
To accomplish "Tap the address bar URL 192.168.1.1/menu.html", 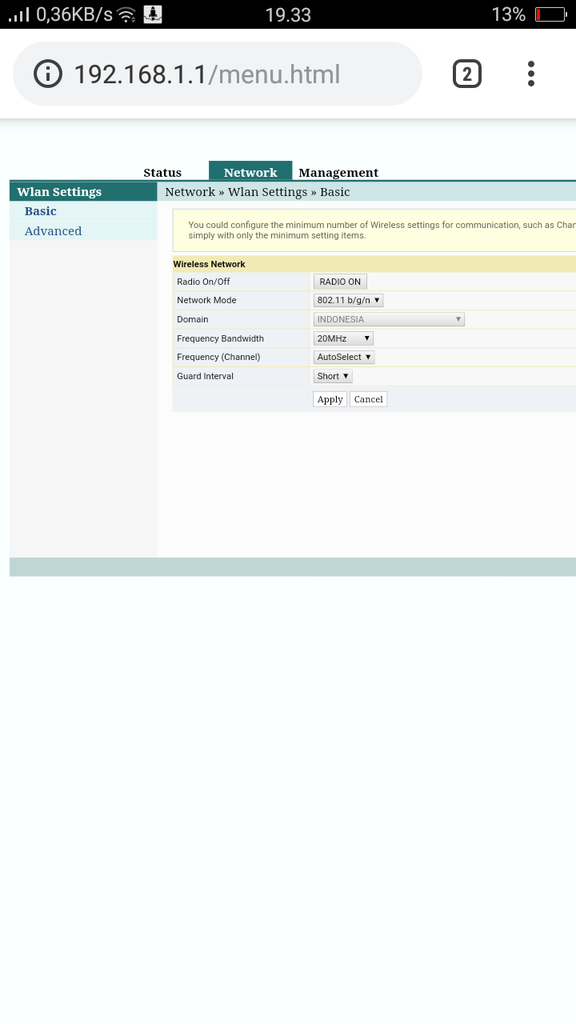I will [207, 74].
